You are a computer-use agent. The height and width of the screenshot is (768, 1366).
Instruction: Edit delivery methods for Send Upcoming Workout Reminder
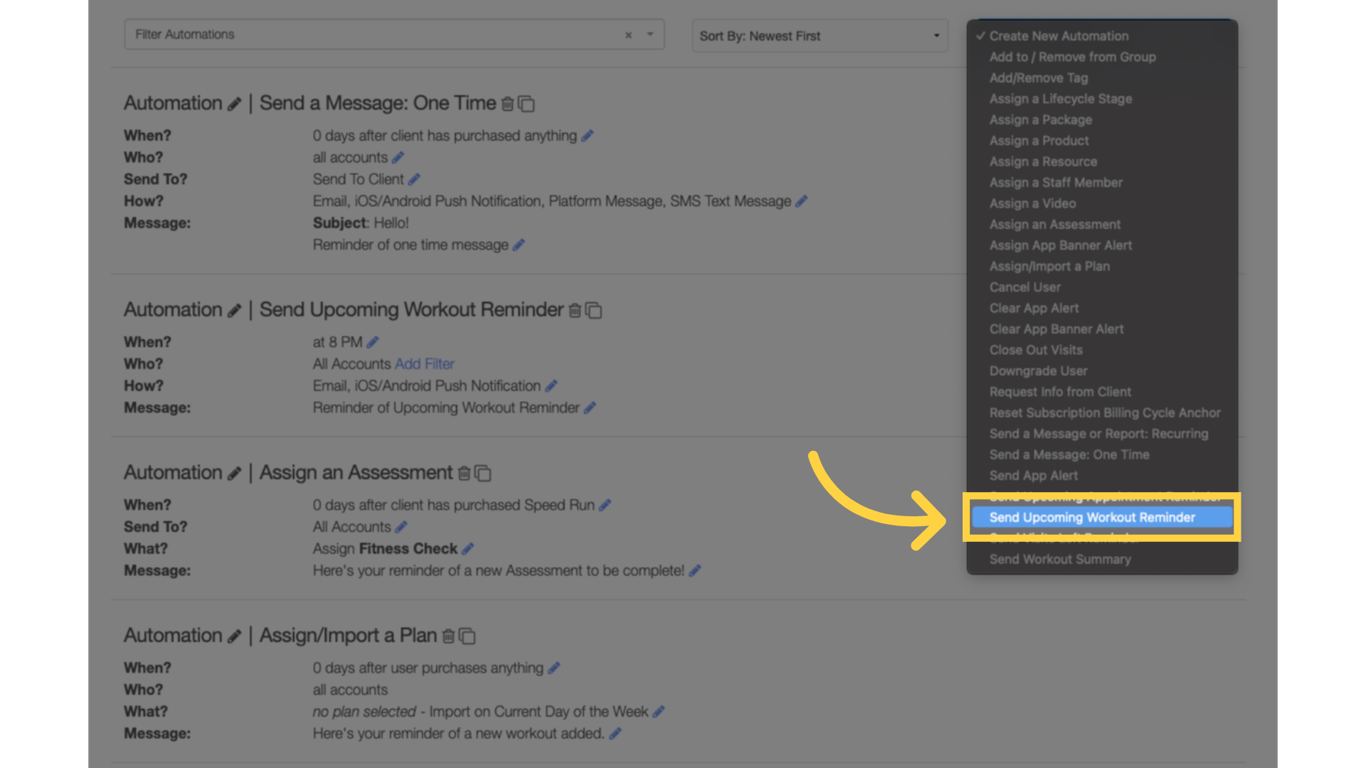551,385
